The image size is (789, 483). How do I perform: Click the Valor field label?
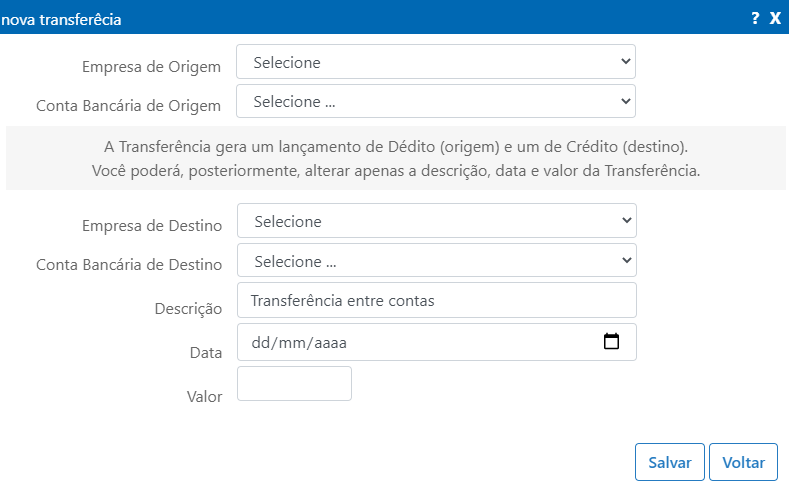[x=204, y=397]
